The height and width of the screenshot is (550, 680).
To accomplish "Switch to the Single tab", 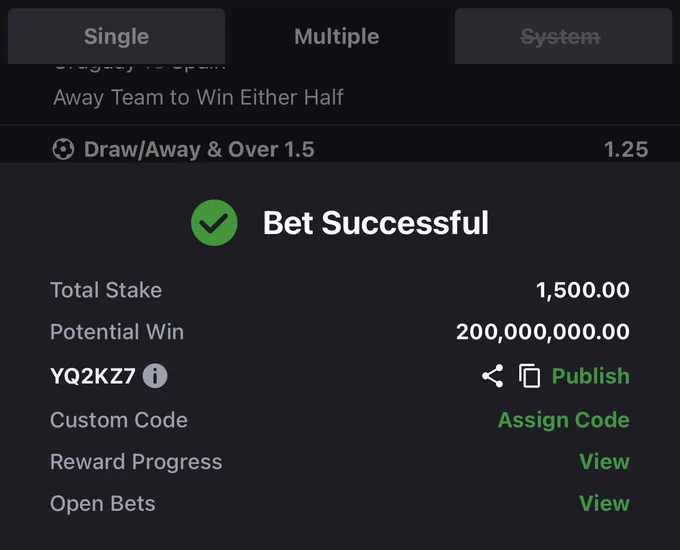I will [x=116, y=36].
